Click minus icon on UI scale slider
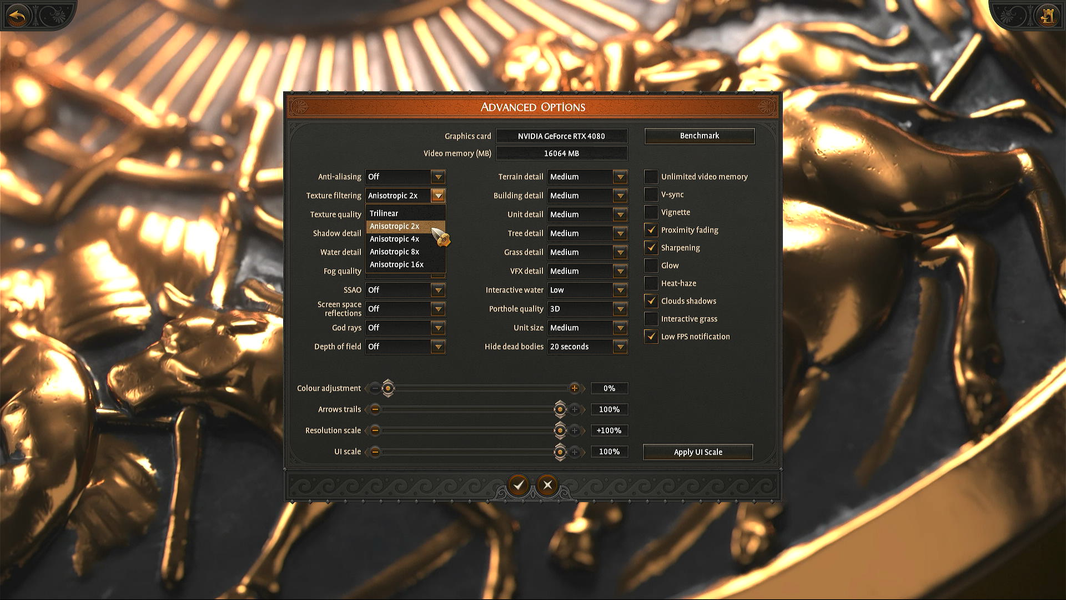Screen dimensions: 1066x600 click(x=375, y=451)
